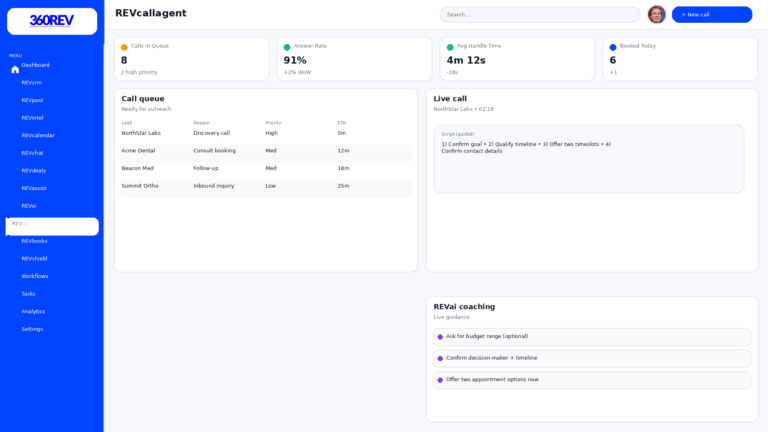Click the guided script box in Live call

point(588,159)
